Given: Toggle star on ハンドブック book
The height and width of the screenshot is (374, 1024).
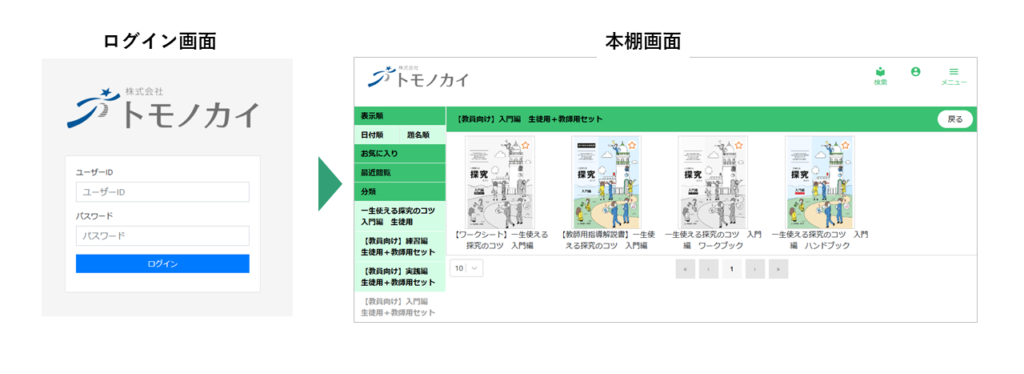Looking at the screenshot, I should [x=845, y=144].
